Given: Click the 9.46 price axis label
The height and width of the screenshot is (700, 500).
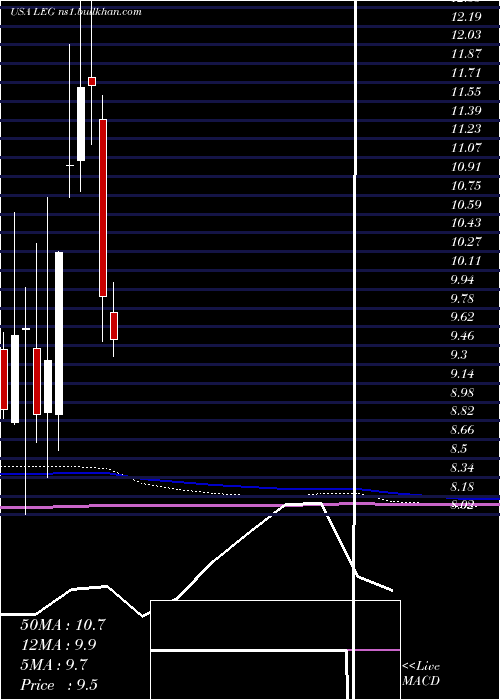Looking at the screenshot, I should (462, 336).
